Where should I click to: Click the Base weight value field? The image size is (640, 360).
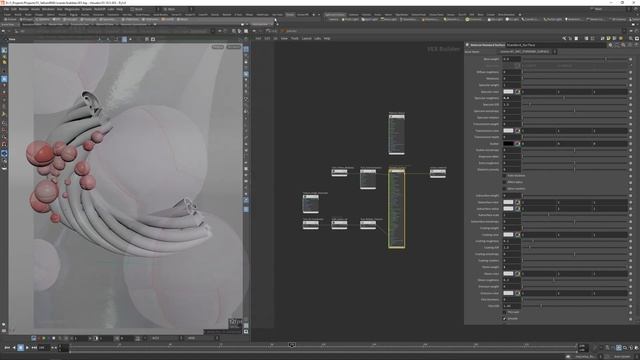512,59
